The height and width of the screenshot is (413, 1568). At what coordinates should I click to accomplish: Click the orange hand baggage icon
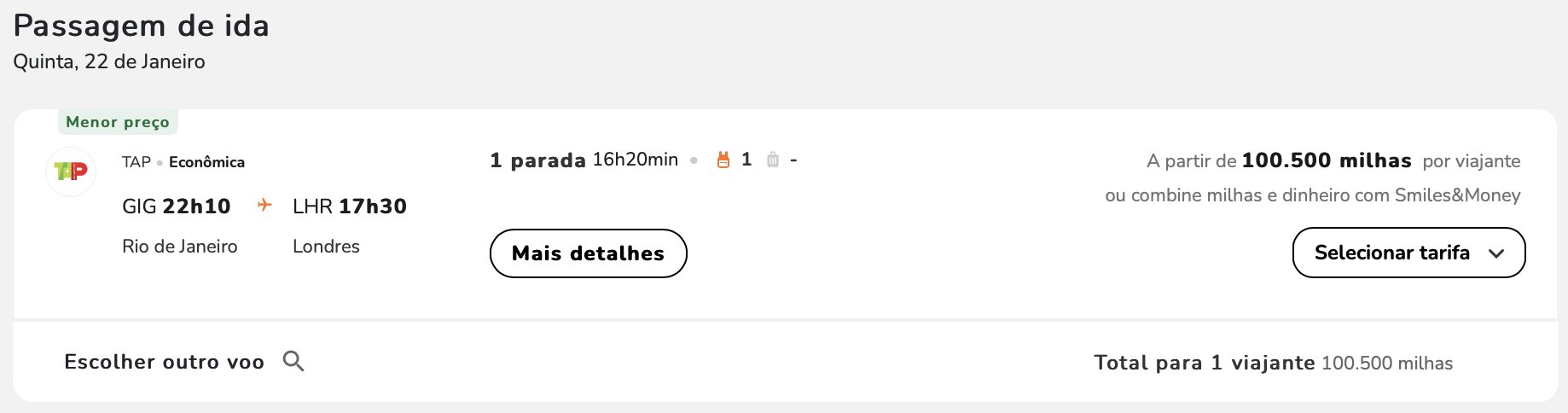click(723, 160)
